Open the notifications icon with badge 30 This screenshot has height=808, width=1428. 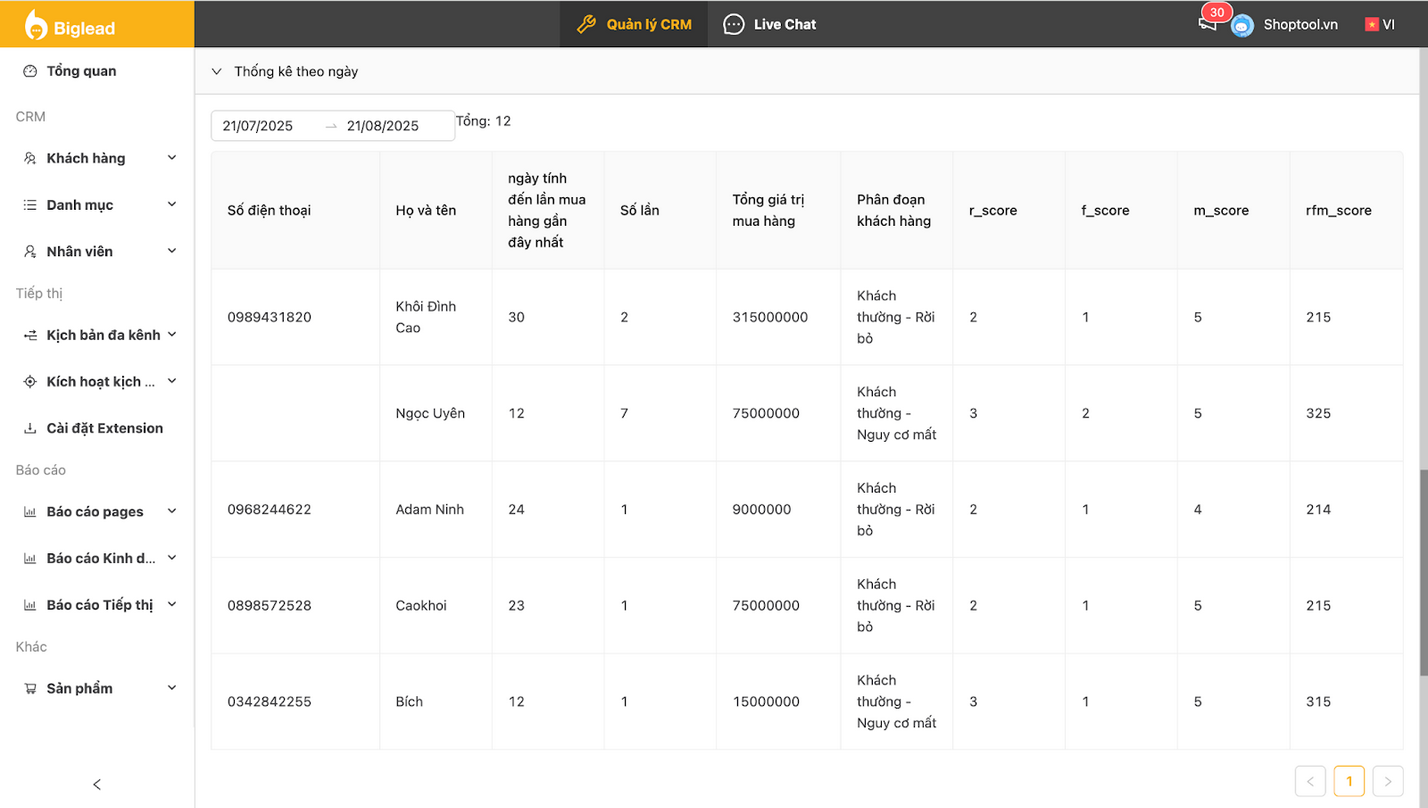[1208, 23]
